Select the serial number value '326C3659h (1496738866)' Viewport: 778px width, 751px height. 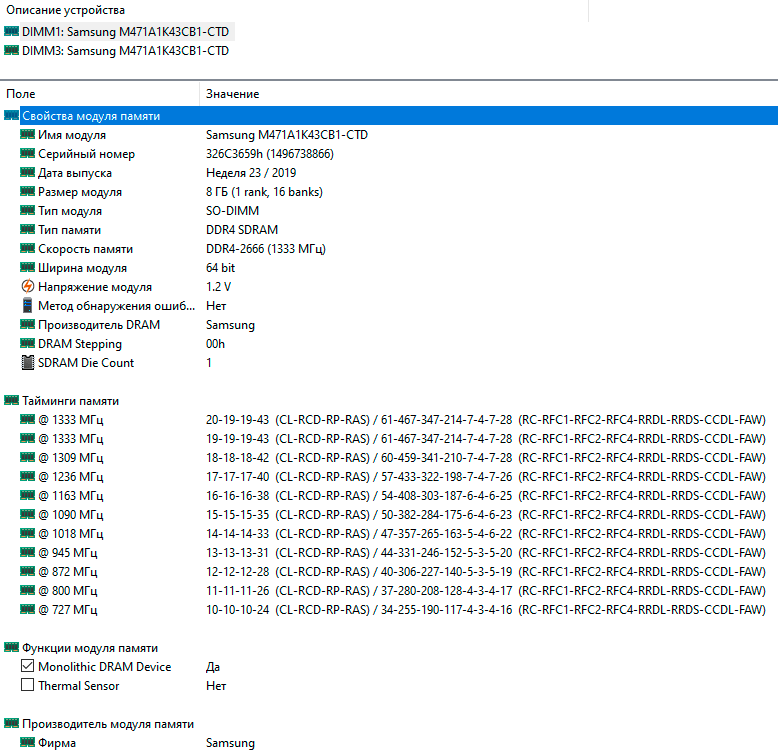coord(270,154)
